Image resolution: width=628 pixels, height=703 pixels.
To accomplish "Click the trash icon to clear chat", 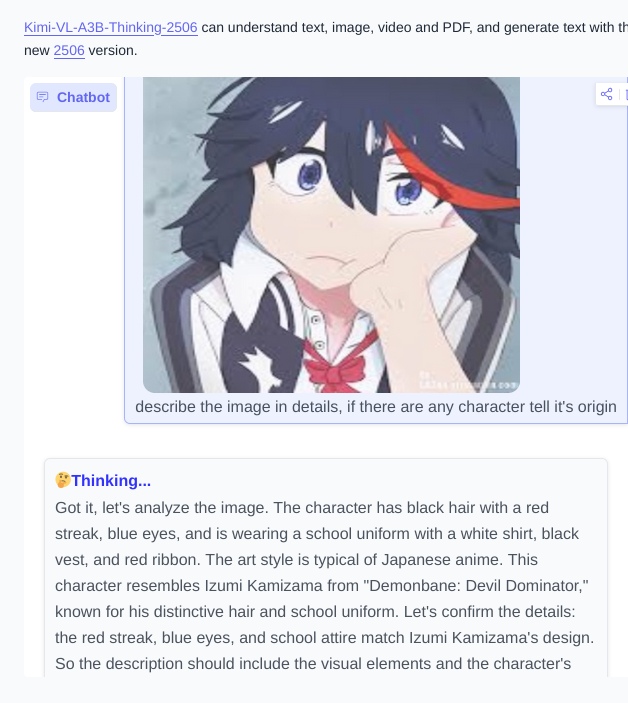I will pos(626,94).
